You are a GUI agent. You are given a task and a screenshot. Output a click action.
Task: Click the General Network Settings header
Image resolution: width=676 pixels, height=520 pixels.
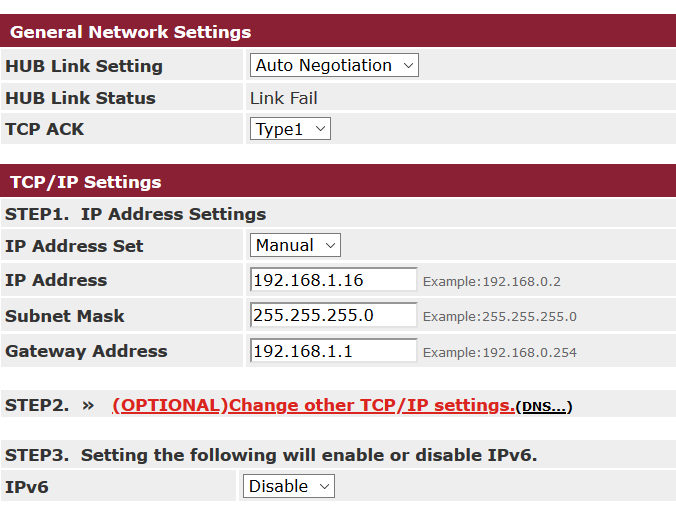tap(130, 32)
